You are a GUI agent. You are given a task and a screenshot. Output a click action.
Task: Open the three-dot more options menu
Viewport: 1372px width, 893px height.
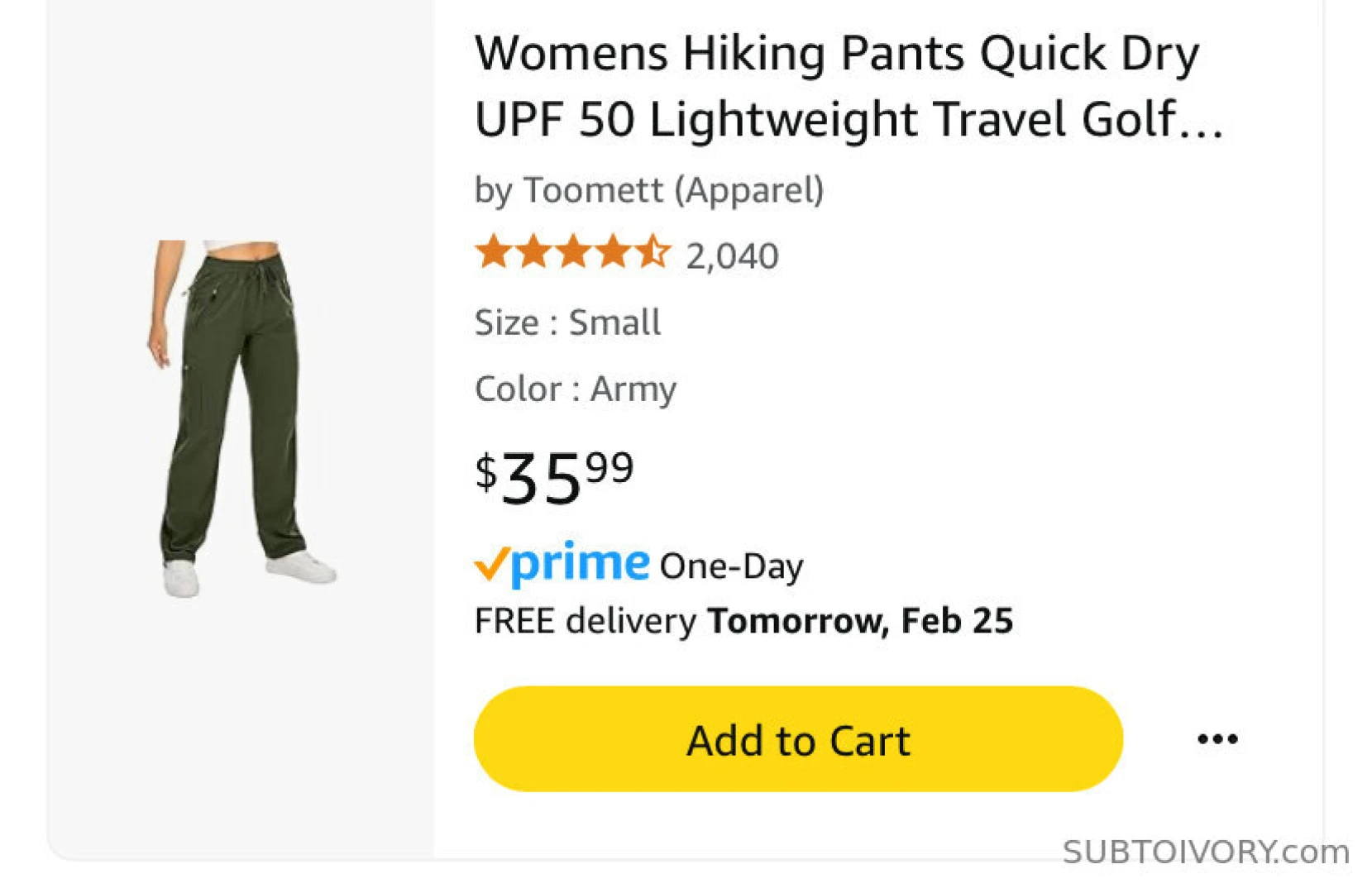tap(1217, 738)
